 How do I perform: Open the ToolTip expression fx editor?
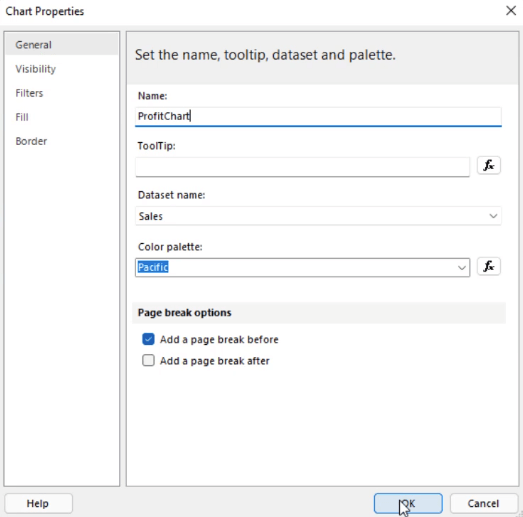489,165
